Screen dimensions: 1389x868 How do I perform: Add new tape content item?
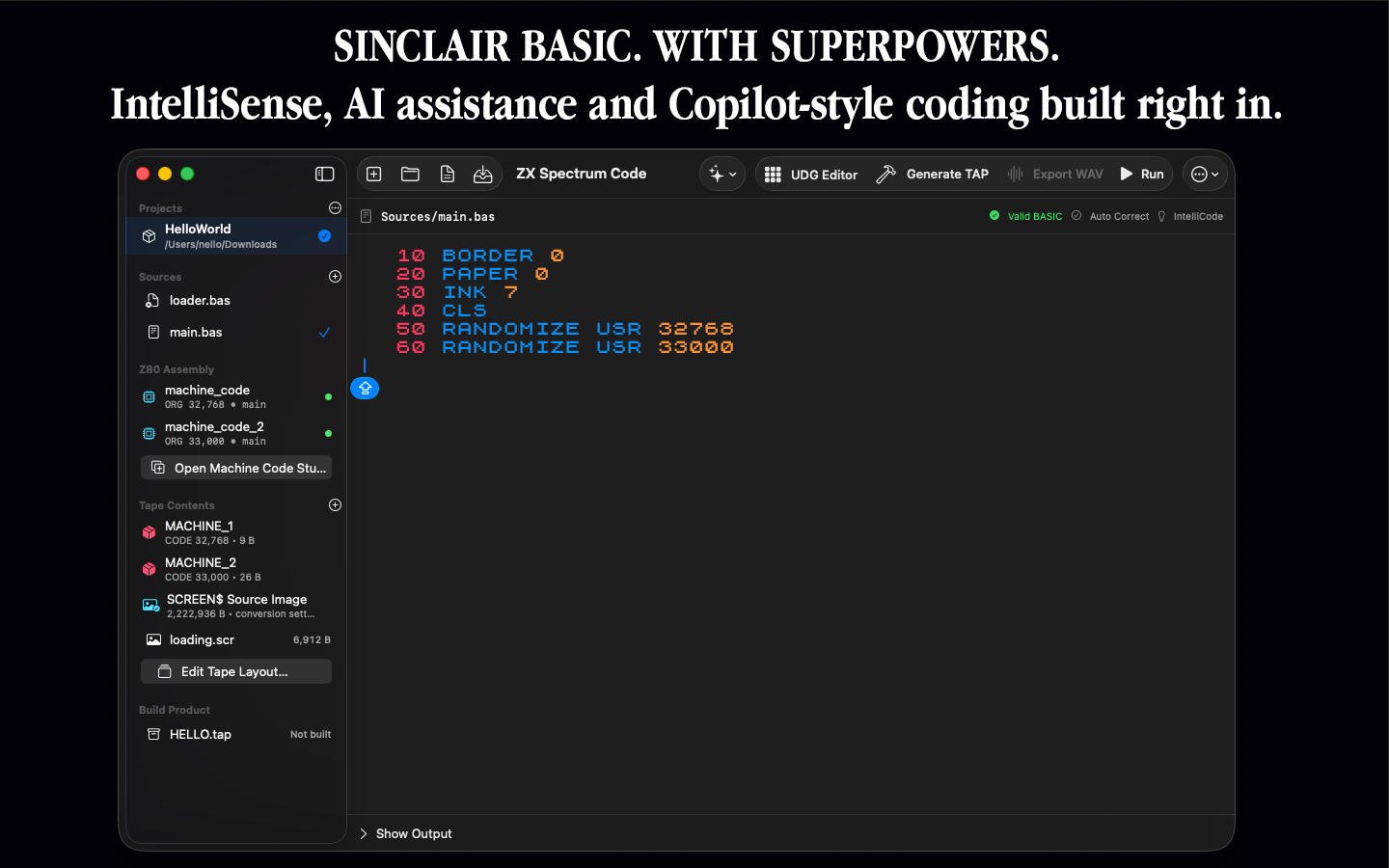(335, 504)
